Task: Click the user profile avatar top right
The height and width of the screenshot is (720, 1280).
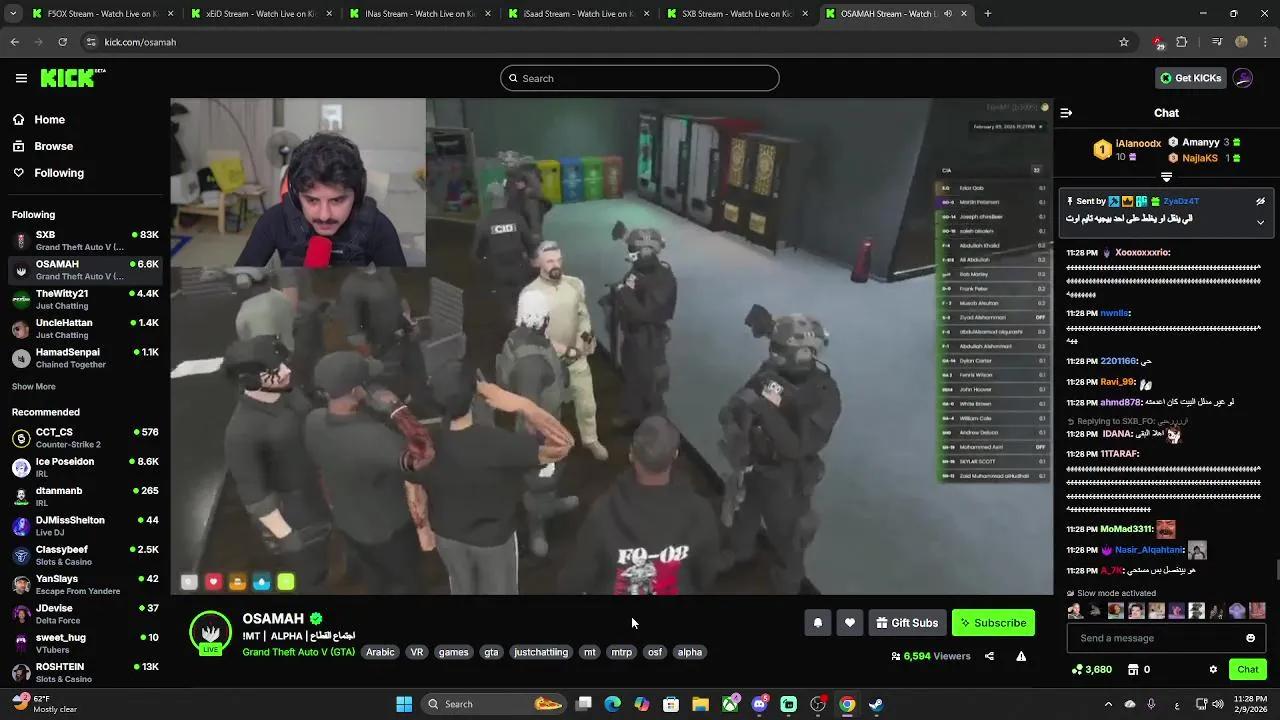Action: 1243,78
